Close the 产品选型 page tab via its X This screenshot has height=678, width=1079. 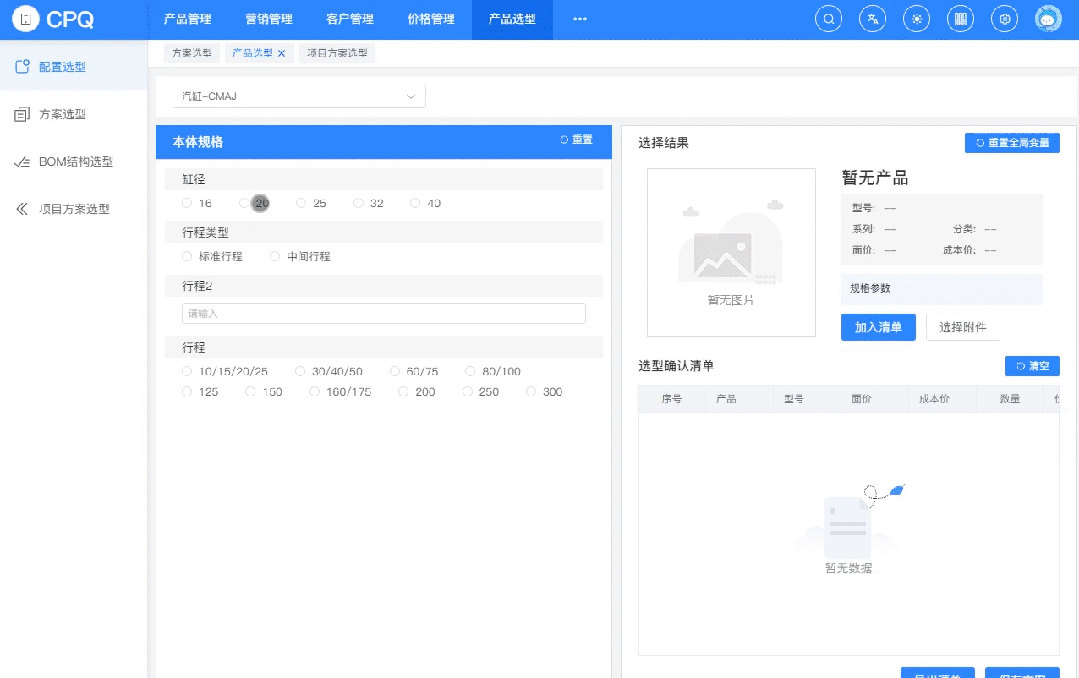click(x=281, y=53)
